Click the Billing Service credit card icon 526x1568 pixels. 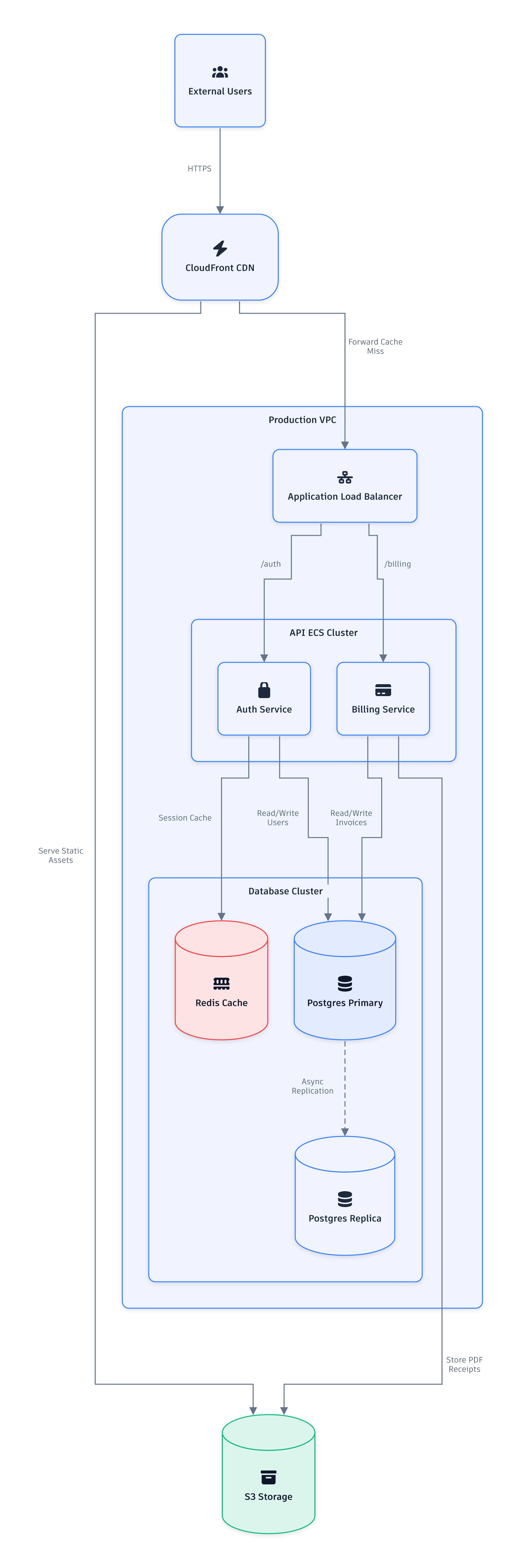click(383, 690)
